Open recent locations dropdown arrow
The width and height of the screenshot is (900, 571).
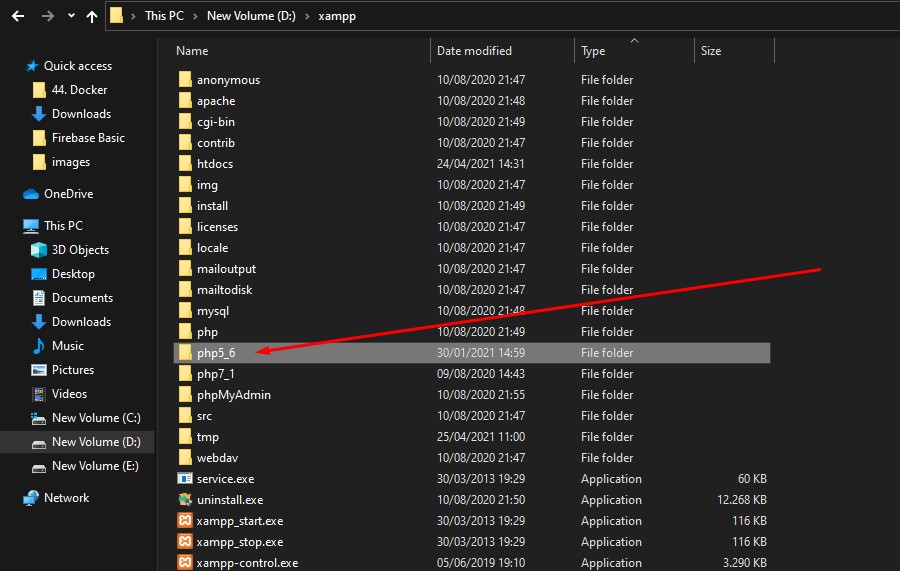coord(71,15)
